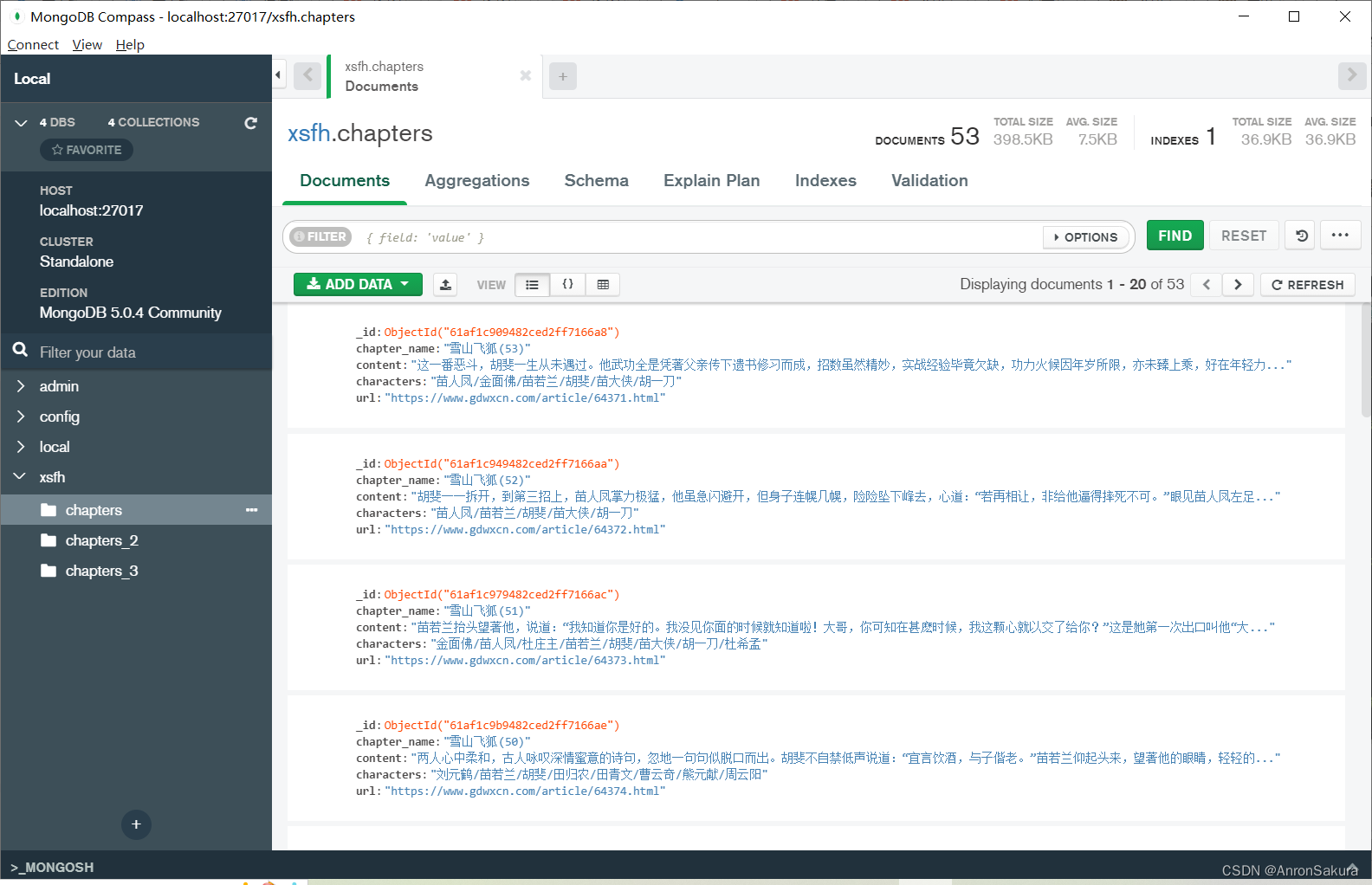Close the xsfh.chapters tab

click(525, 75)
